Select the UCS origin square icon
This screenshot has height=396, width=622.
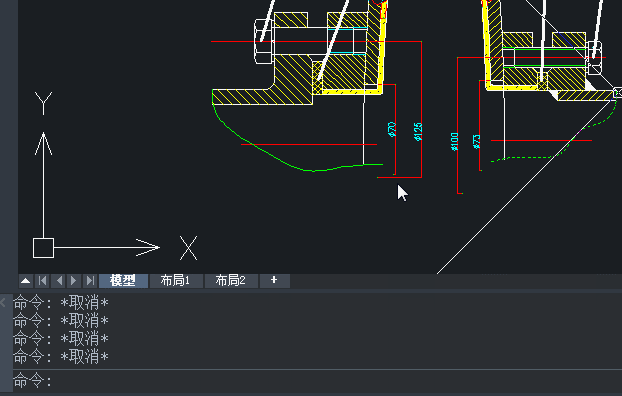(x=43, y=248)
